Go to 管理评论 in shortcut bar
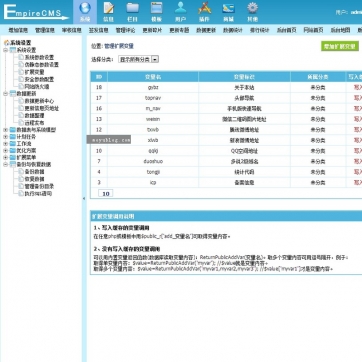 pyautogui.click(x=125, y=30)
